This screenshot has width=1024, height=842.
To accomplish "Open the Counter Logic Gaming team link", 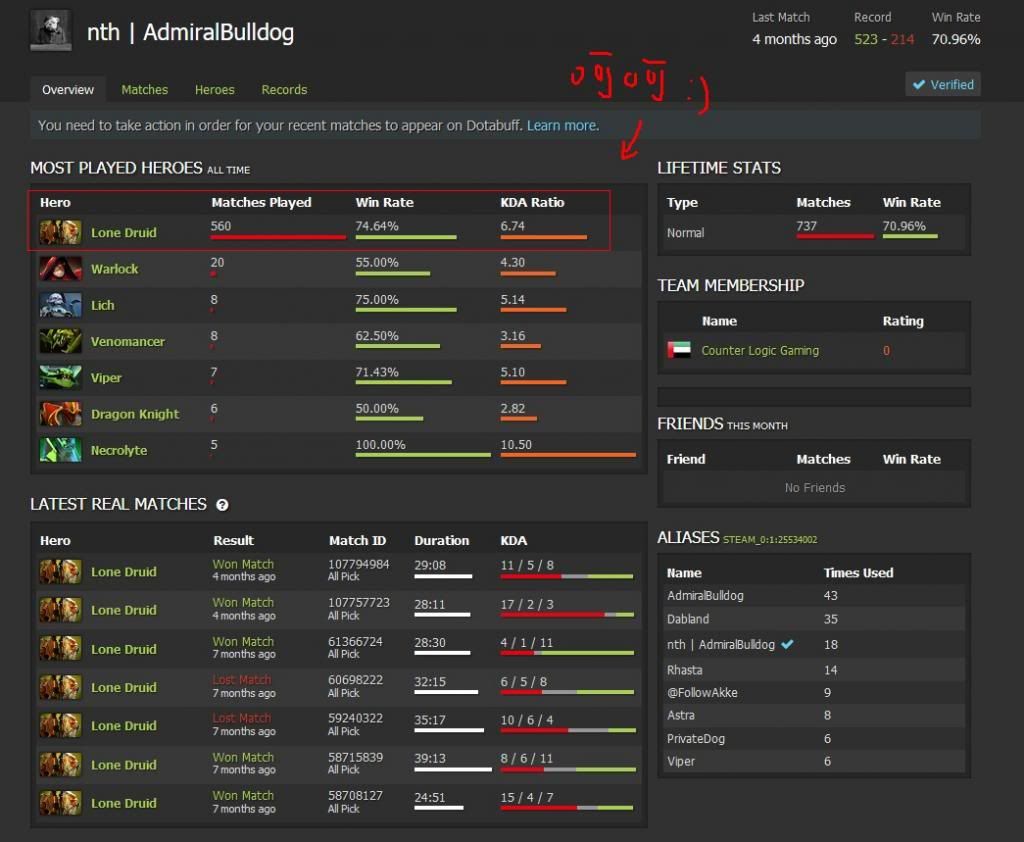I will (760, 350).
